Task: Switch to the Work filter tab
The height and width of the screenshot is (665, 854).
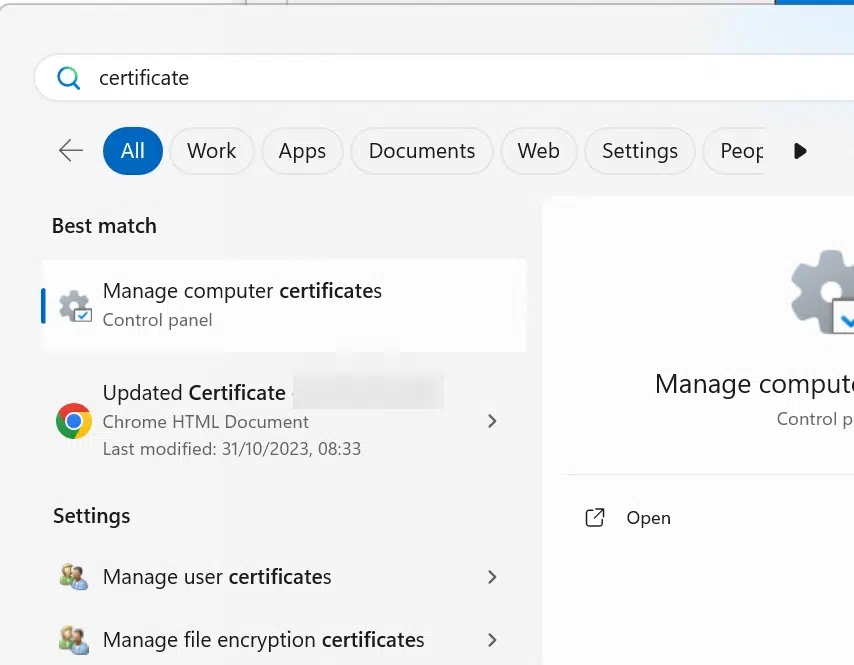Action: tap(211, 151)
